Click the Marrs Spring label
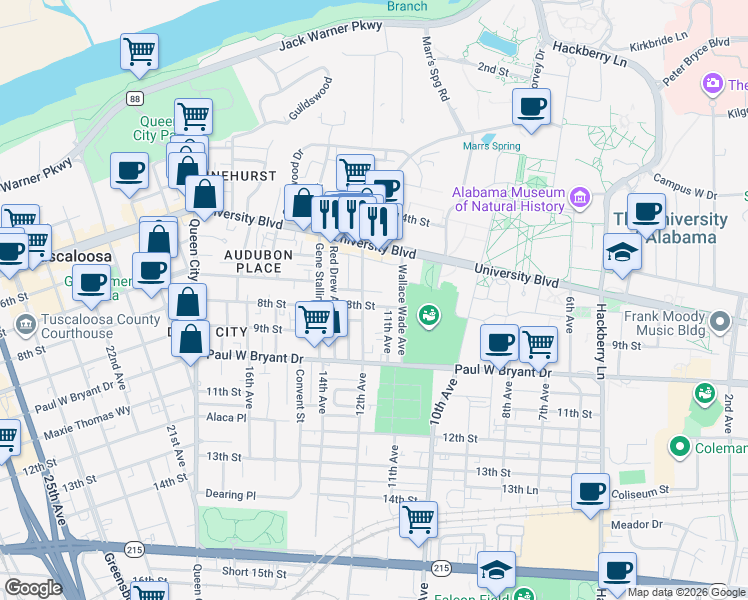The width and height of the screenshot is (748, 600). pos(491,146)
